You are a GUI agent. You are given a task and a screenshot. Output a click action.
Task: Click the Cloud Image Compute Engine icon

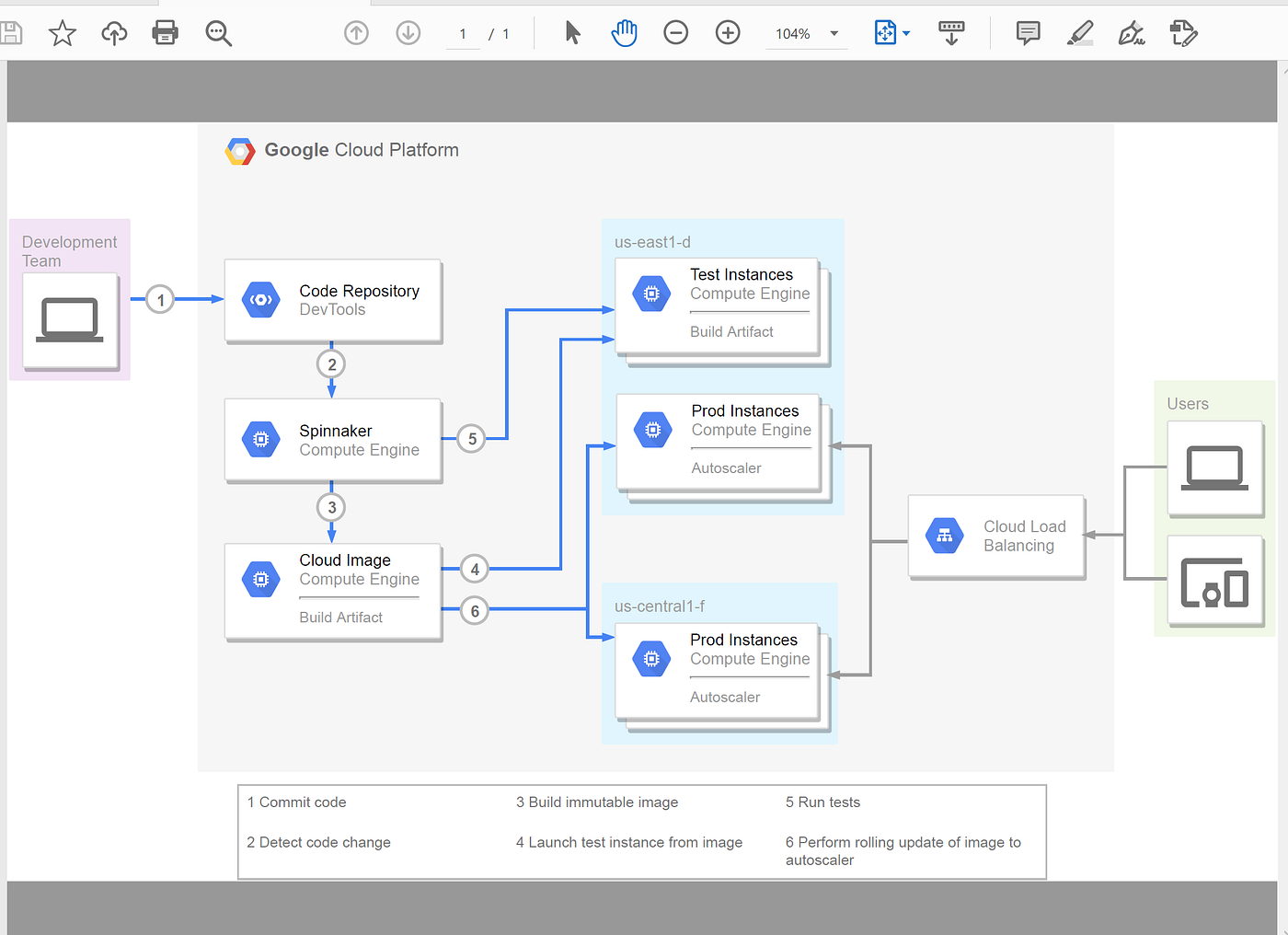point(261,579)
